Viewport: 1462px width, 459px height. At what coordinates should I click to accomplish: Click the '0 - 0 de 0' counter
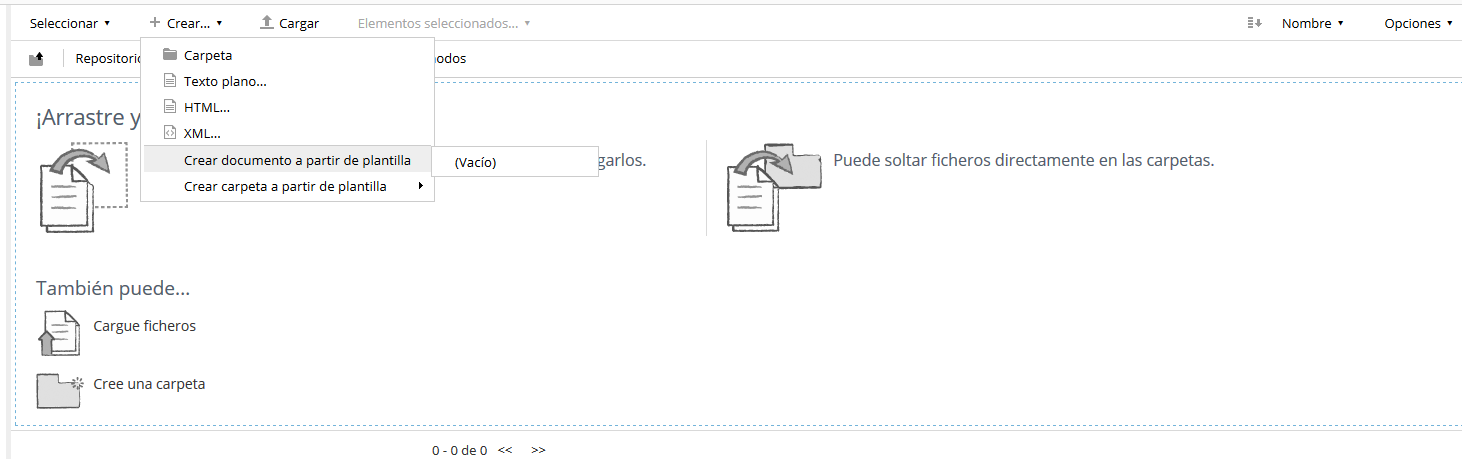click(460, 450)
